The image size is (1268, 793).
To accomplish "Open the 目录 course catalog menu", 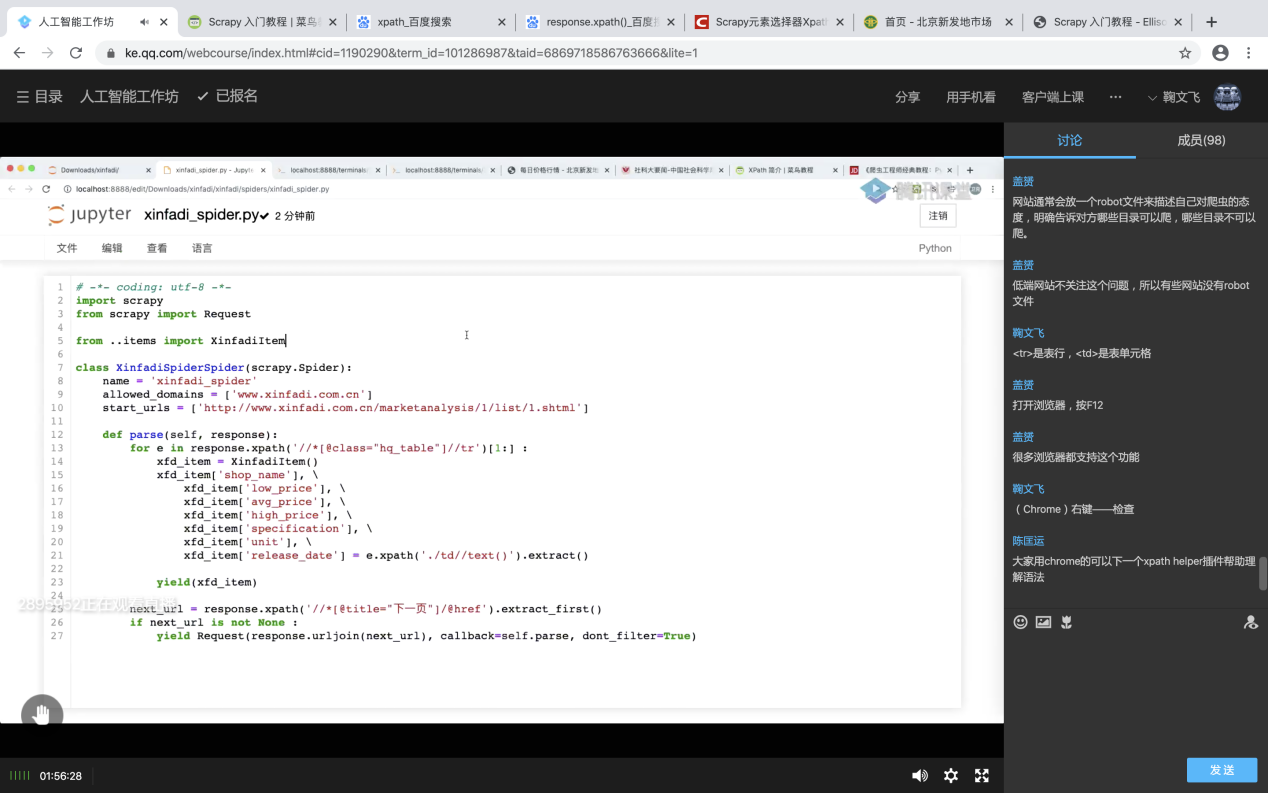I will [40, 96].
